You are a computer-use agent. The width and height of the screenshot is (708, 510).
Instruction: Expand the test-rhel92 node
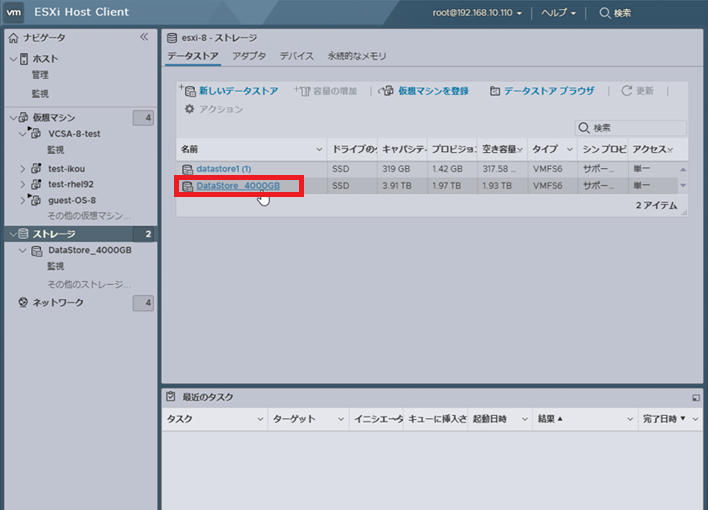click(x=23, y=184)
